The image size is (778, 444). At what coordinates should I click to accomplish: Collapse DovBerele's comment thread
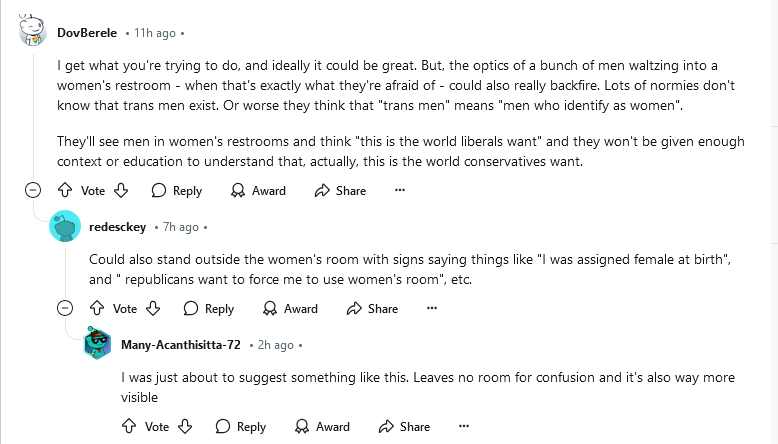tap(33, 190)
